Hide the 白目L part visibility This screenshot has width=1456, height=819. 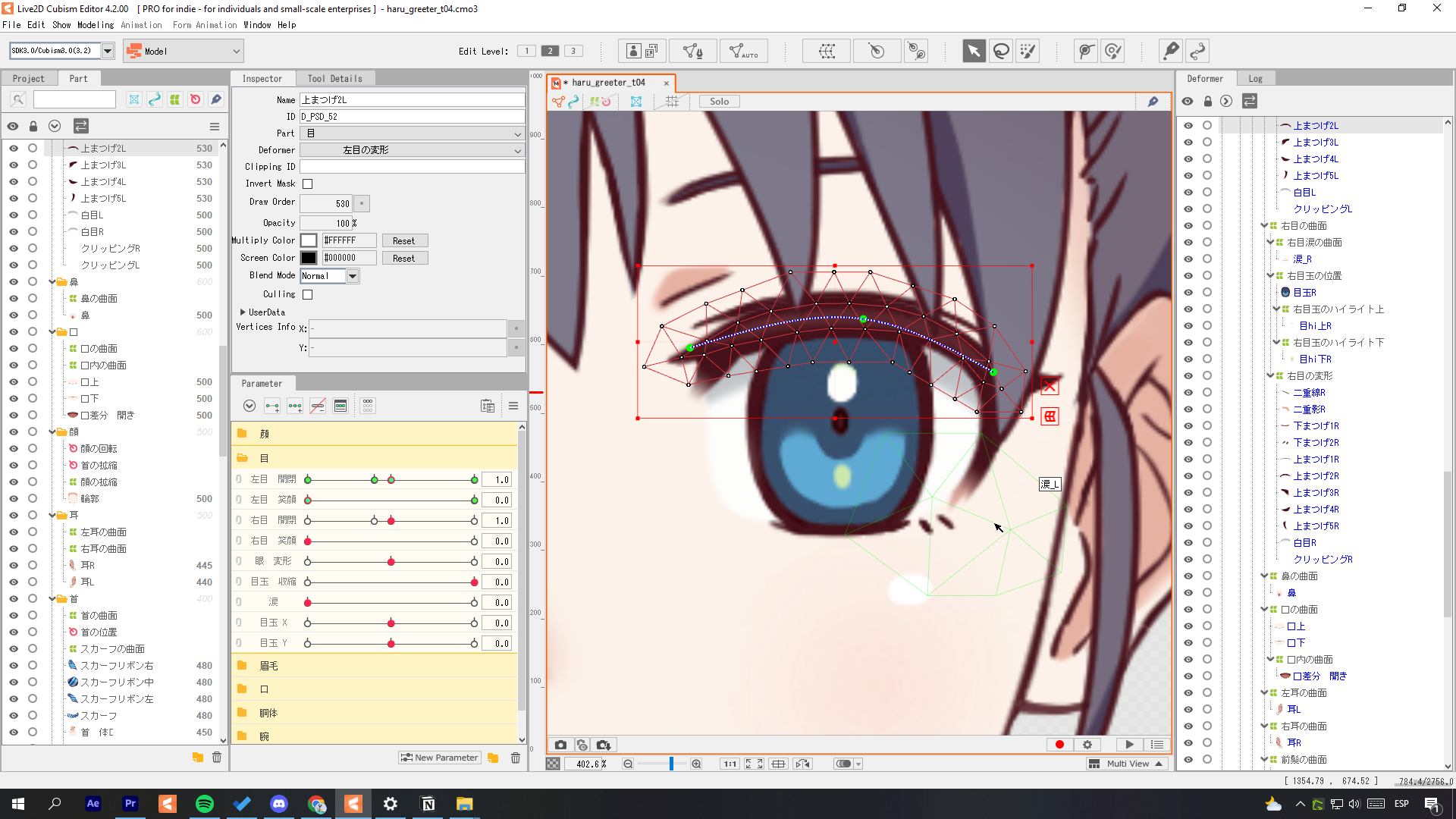[x=13, y=215]
